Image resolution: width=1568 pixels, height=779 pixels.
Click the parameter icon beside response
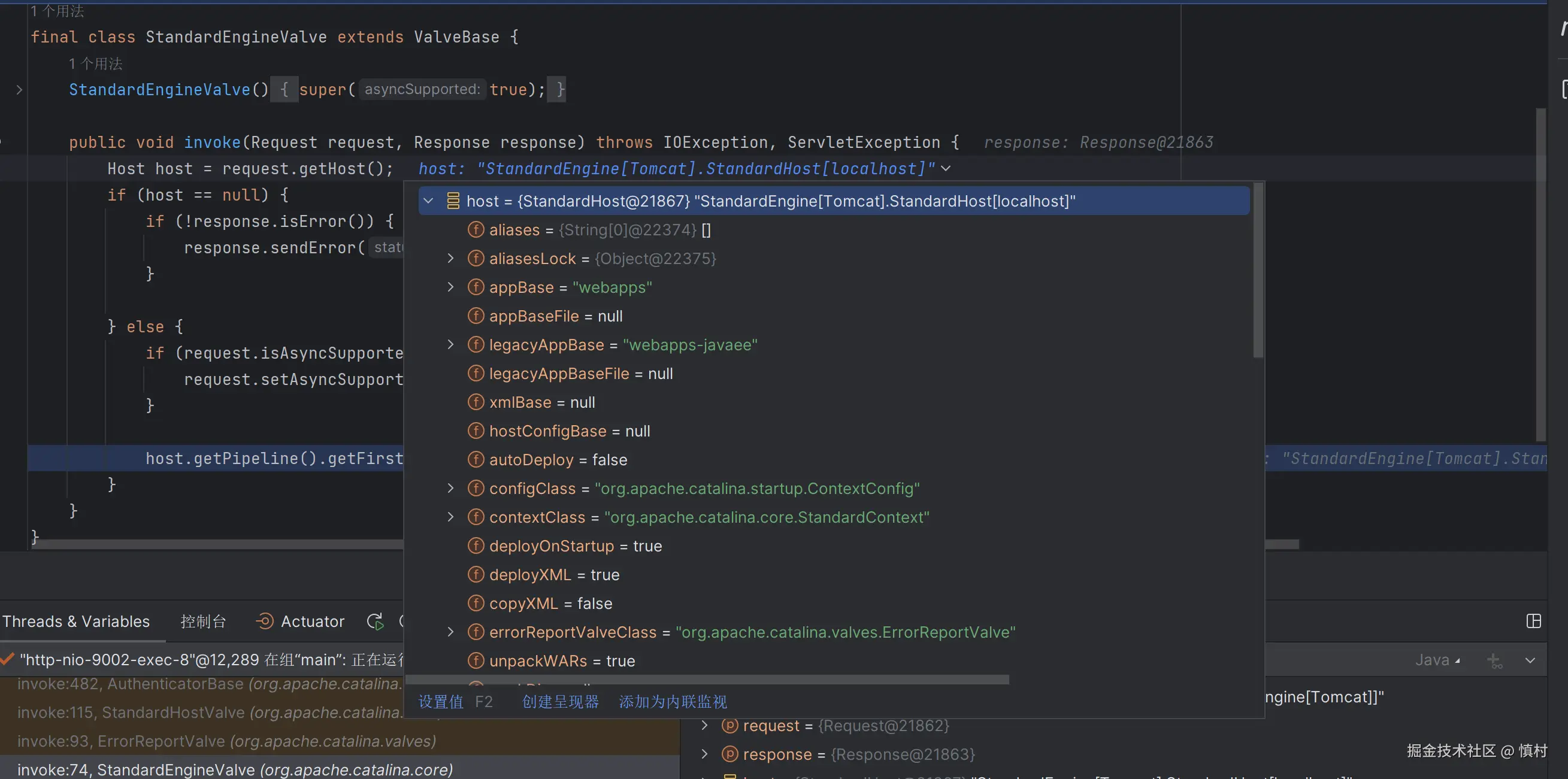point(729,754)
